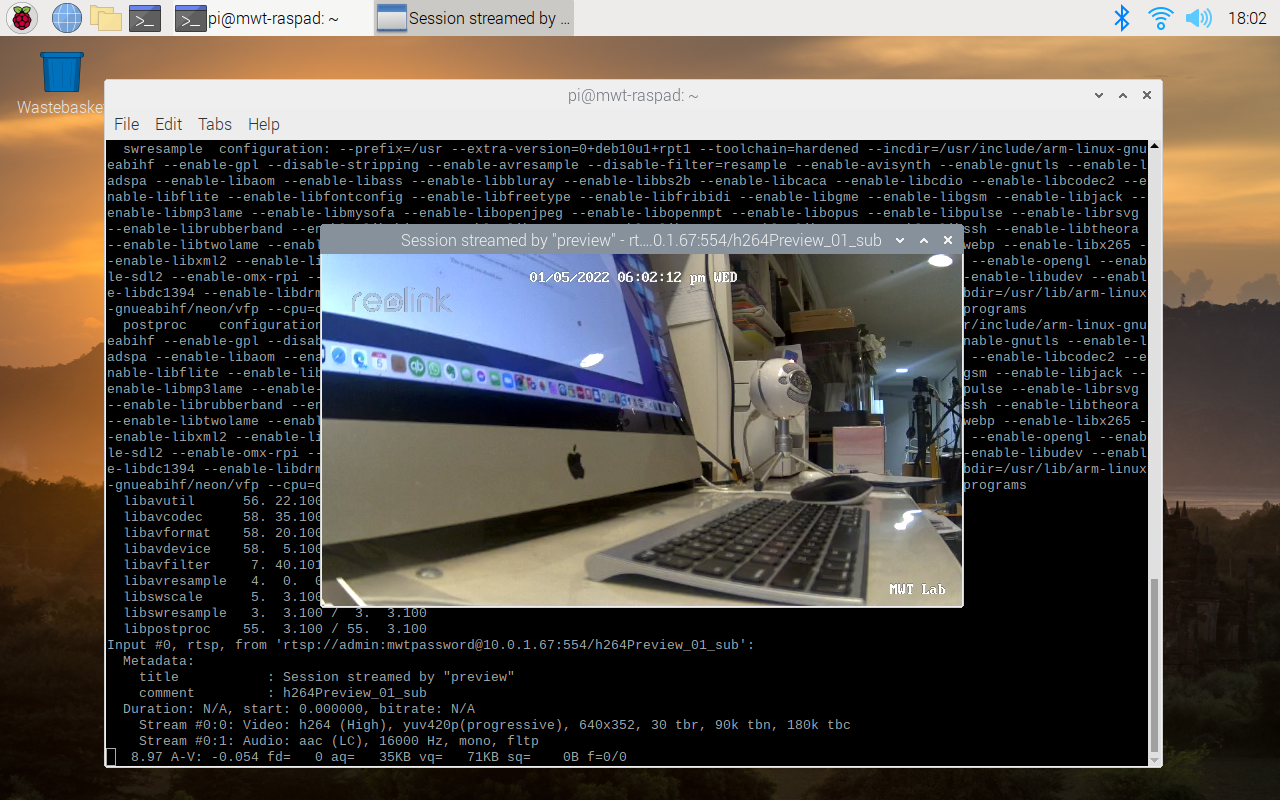Click the 'swresample configuration' line
Image resolution: width=1280 pixels, height=800 pixels.
(x=635, y=149)
